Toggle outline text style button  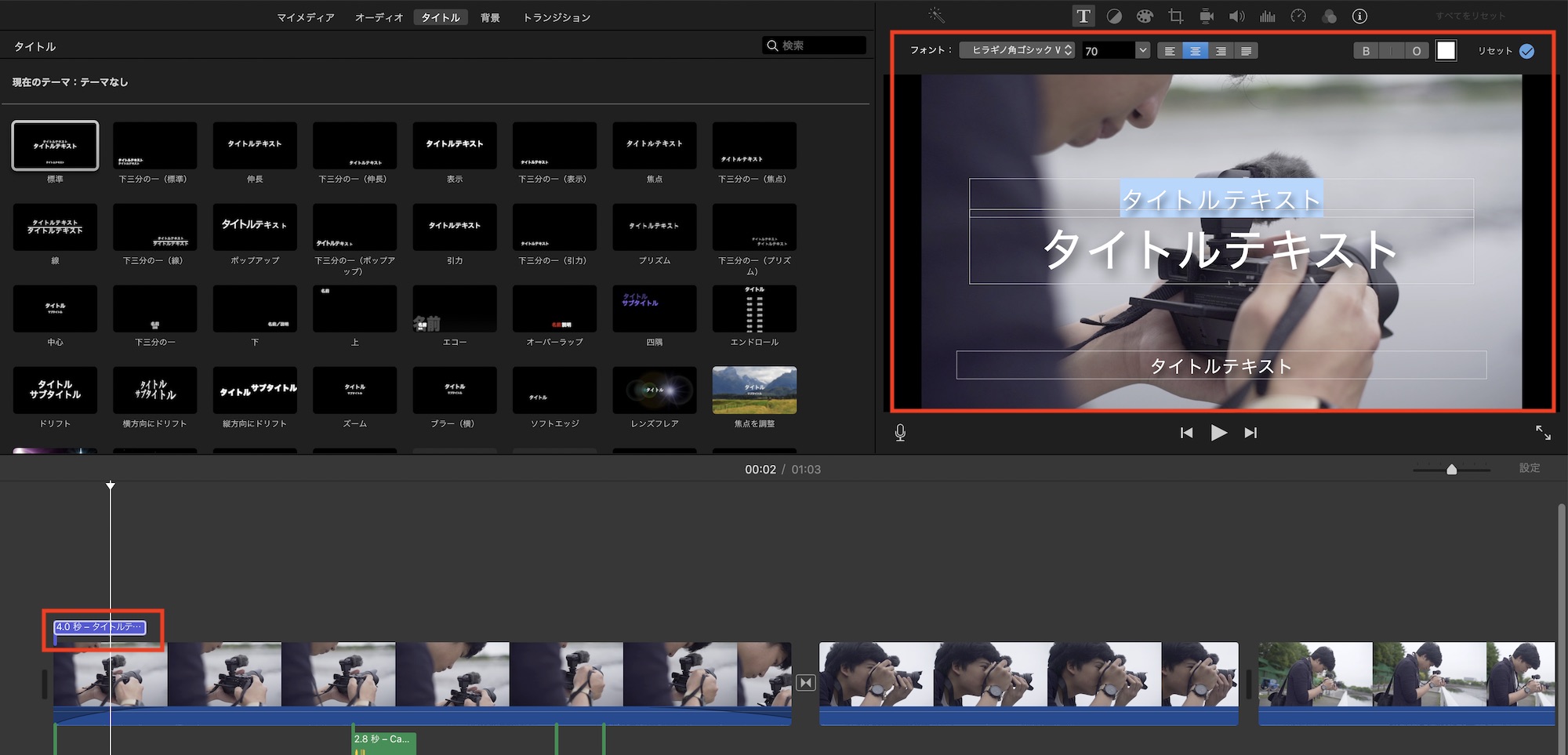pyautogui.click(x=1416, y=51)
